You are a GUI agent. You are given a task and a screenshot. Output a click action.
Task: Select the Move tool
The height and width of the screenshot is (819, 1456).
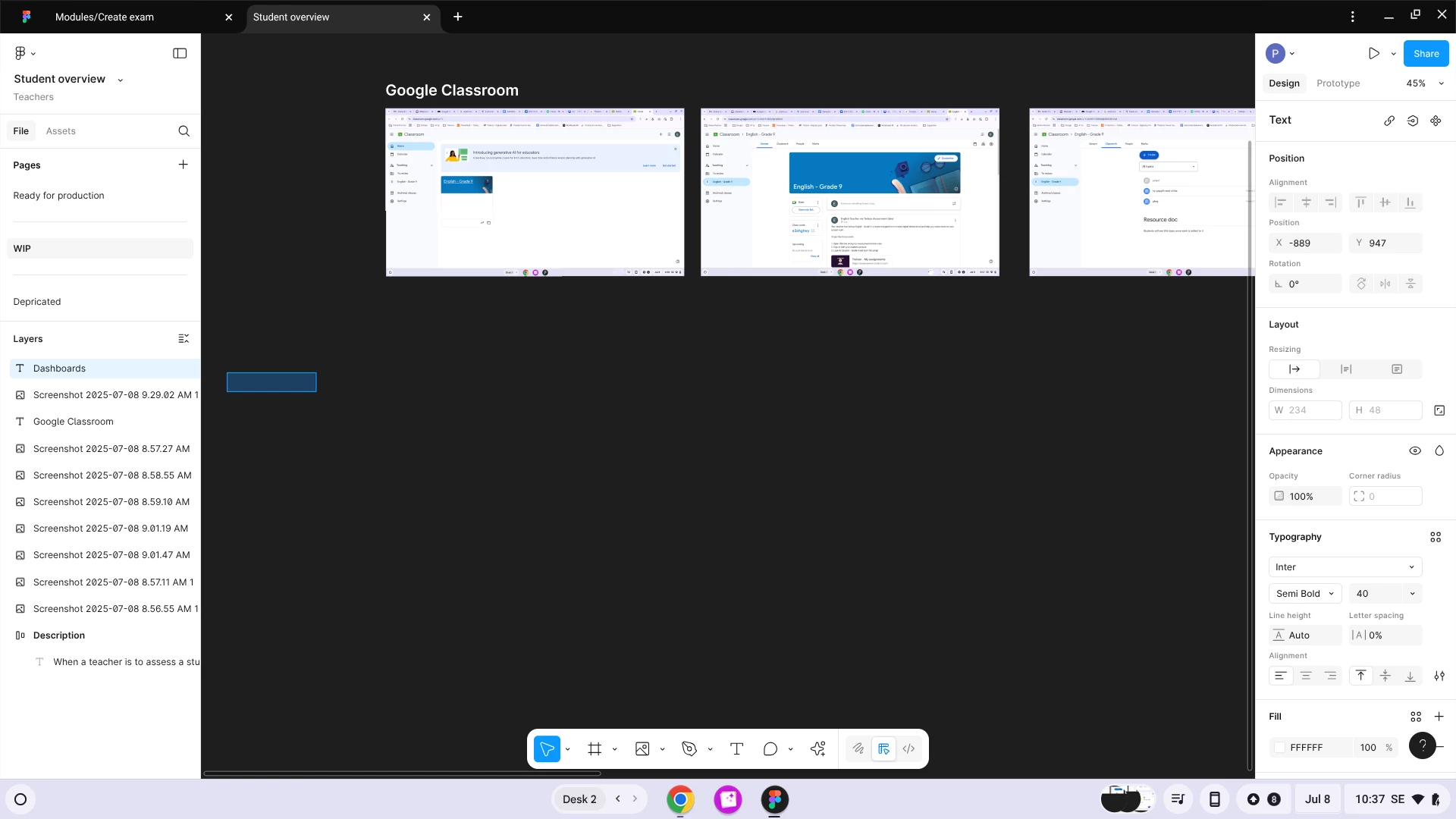pos(547,749)
